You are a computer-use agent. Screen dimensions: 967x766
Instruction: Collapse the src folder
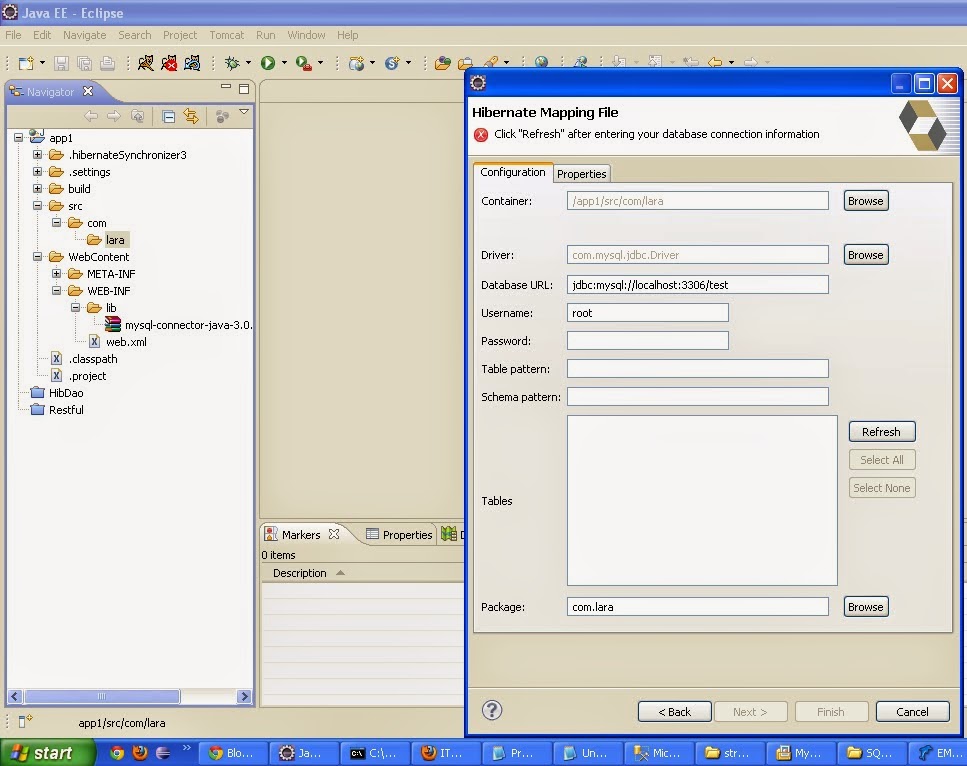(38, 205)
